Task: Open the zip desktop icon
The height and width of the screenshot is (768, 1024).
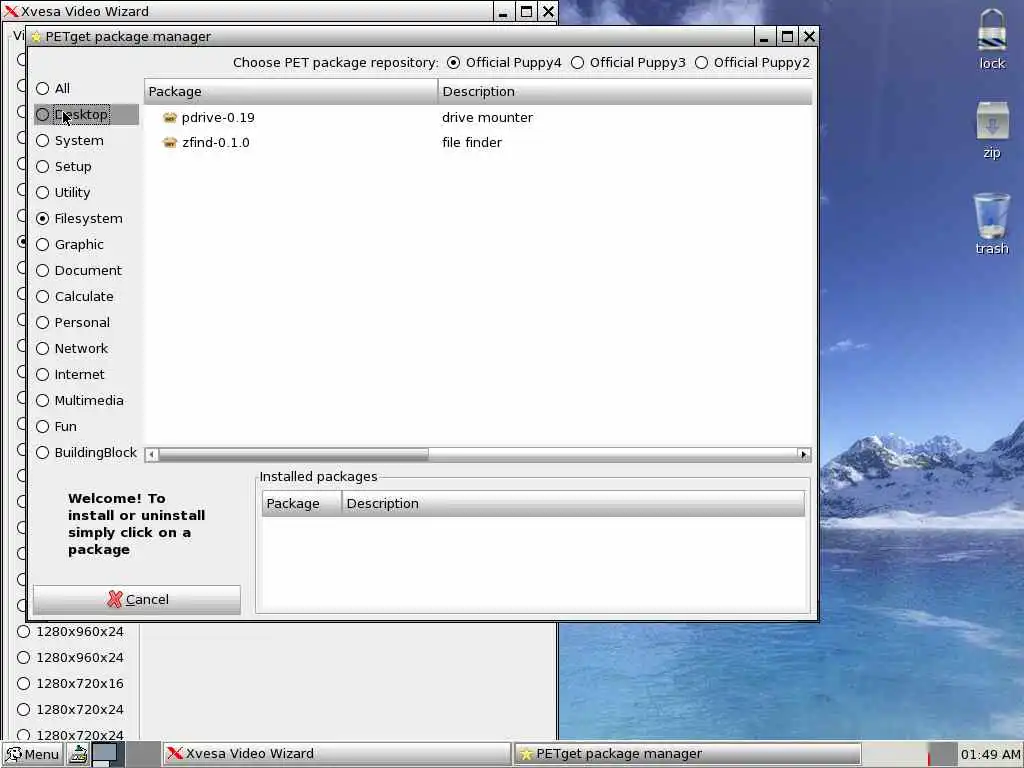Action: [991, 129]
